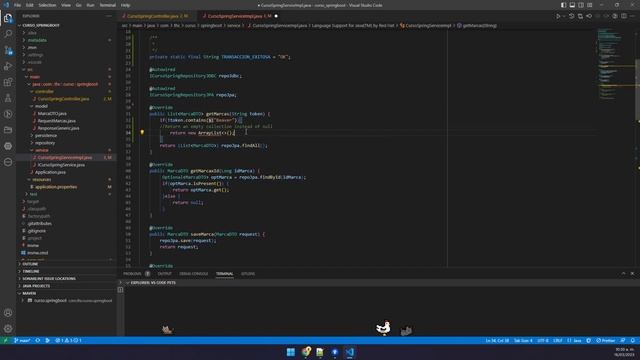Viewport: 640px width, 360px height.
Task: Open the Selection menu
Action: (x=47, y=5)
